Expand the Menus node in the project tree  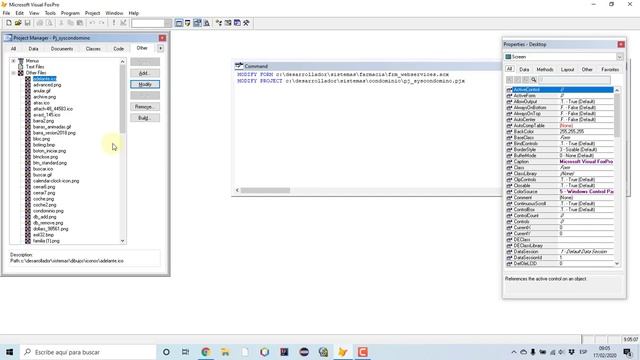pos(13,61)
